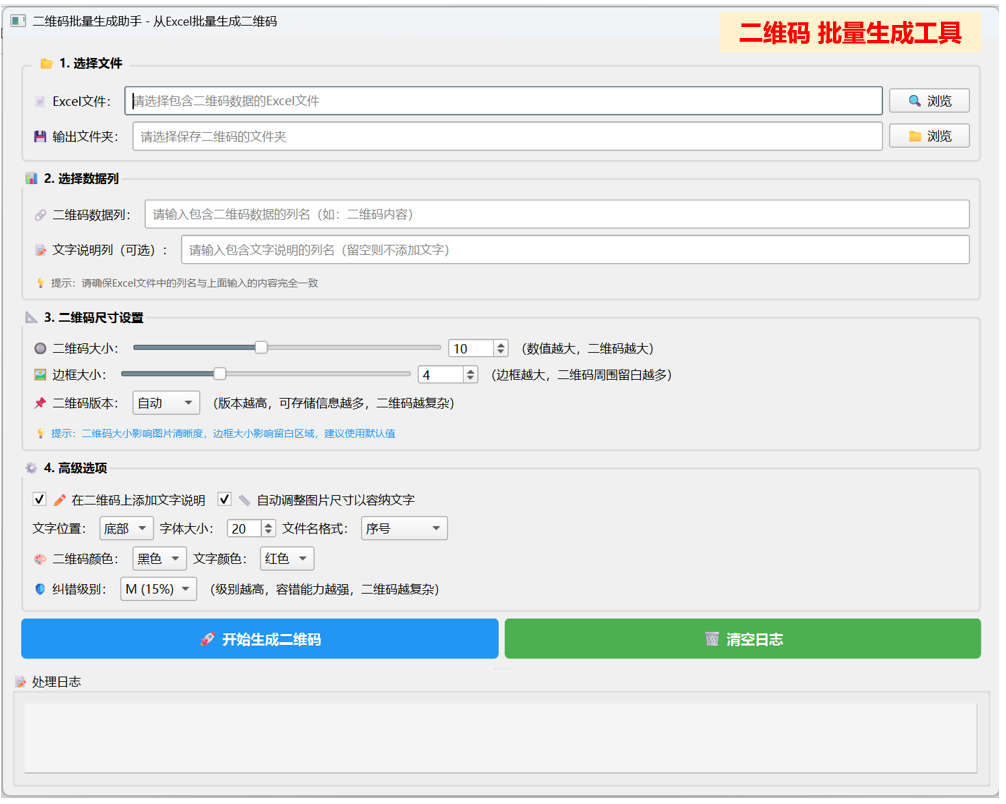Click the chart icon beside 选择数据列 heading
Screen dimensions: 1006x804
click(31, 178)
